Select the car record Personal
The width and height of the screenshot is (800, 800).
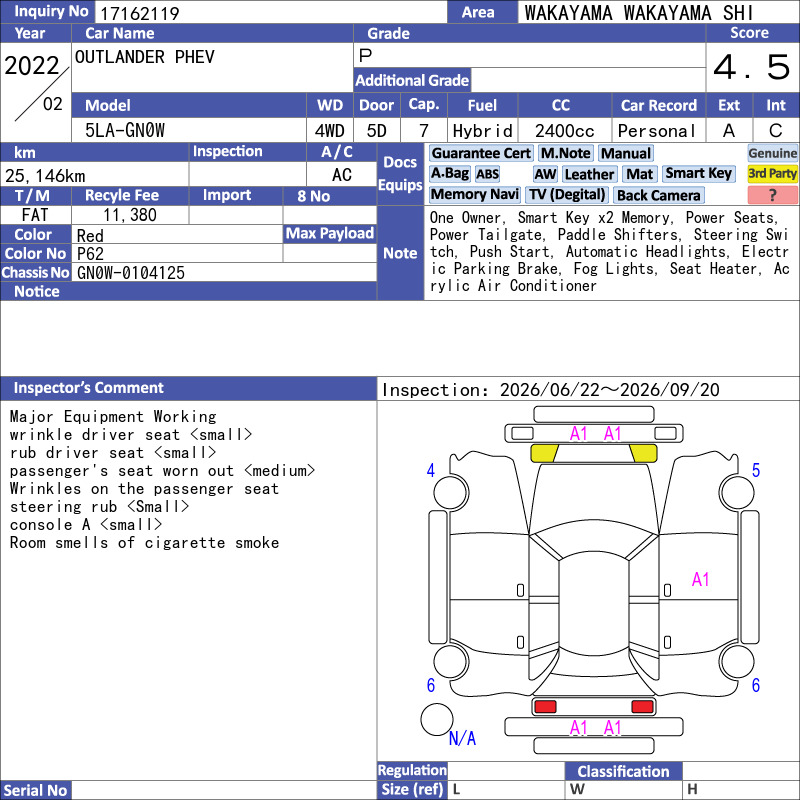pos(656,131)
